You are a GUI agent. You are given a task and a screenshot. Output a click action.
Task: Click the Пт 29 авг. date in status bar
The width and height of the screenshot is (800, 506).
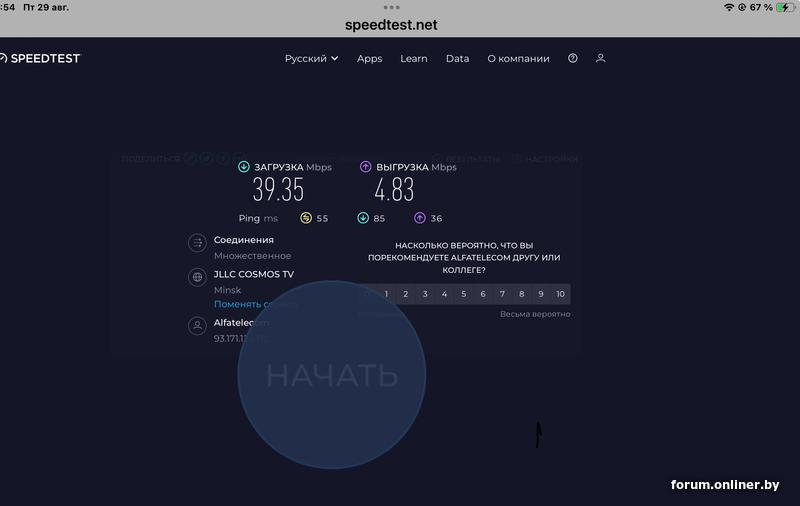(x=46, y=7)
